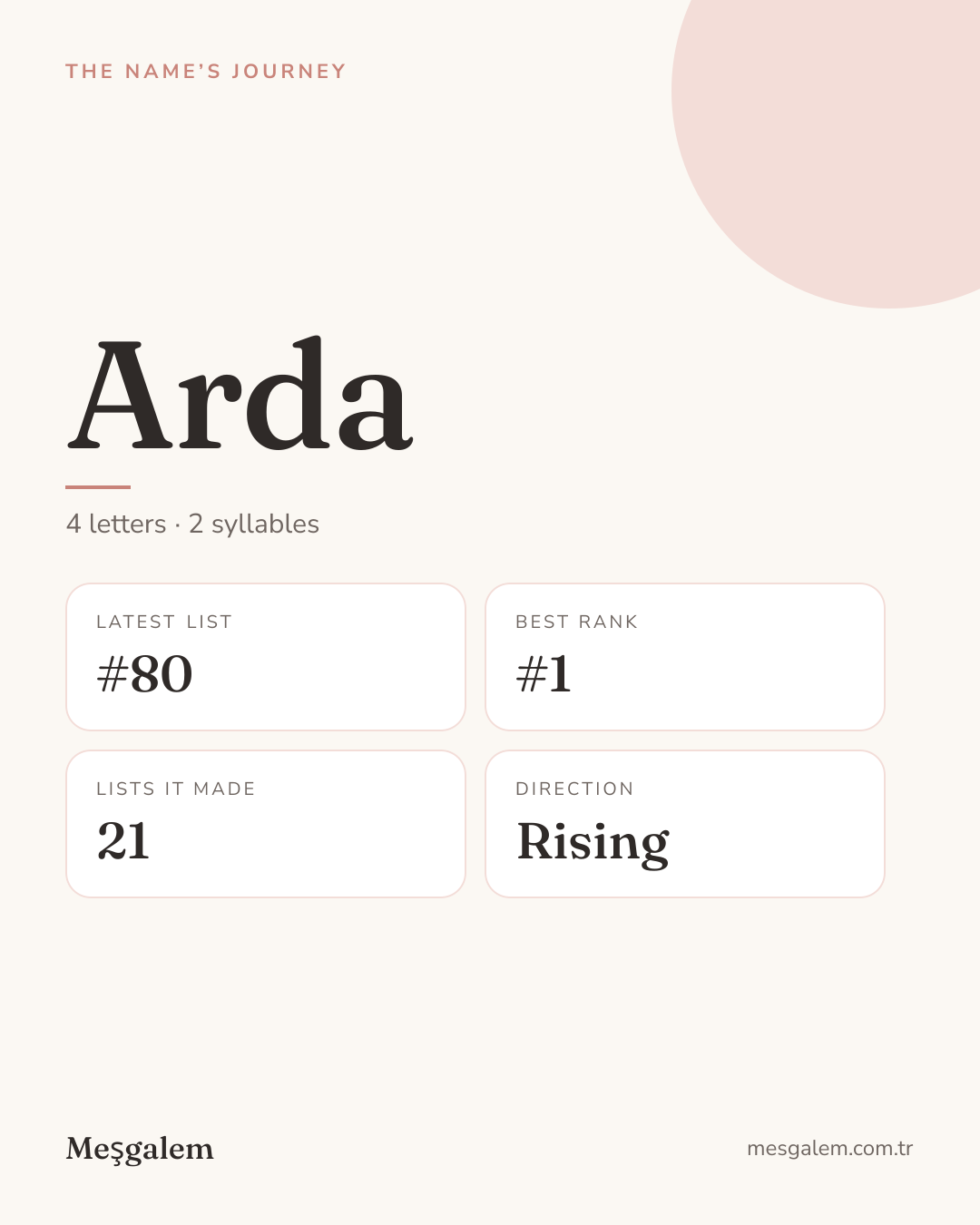Click the number 21 value
Viewport: 980px width, 1225px height.
point(123,841)
